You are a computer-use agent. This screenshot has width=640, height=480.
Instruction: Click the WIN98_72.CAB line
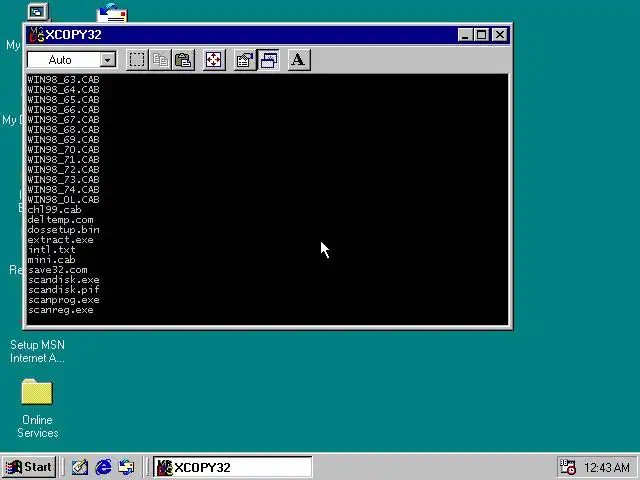(x=63, y=169)
